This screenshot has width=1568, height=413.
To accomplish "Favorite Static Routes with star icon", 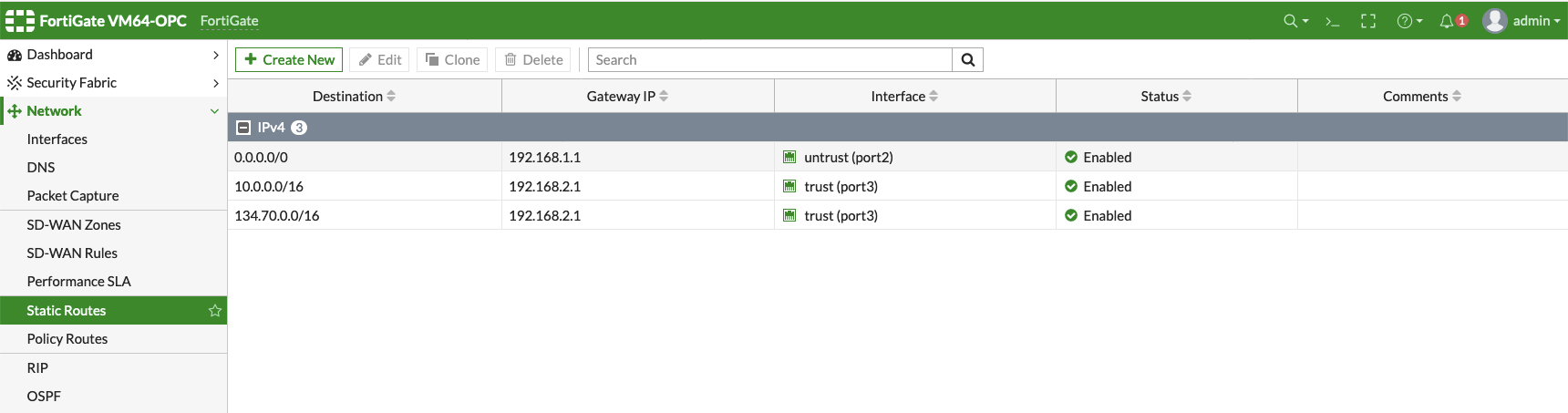I will [x=215, y=311].
